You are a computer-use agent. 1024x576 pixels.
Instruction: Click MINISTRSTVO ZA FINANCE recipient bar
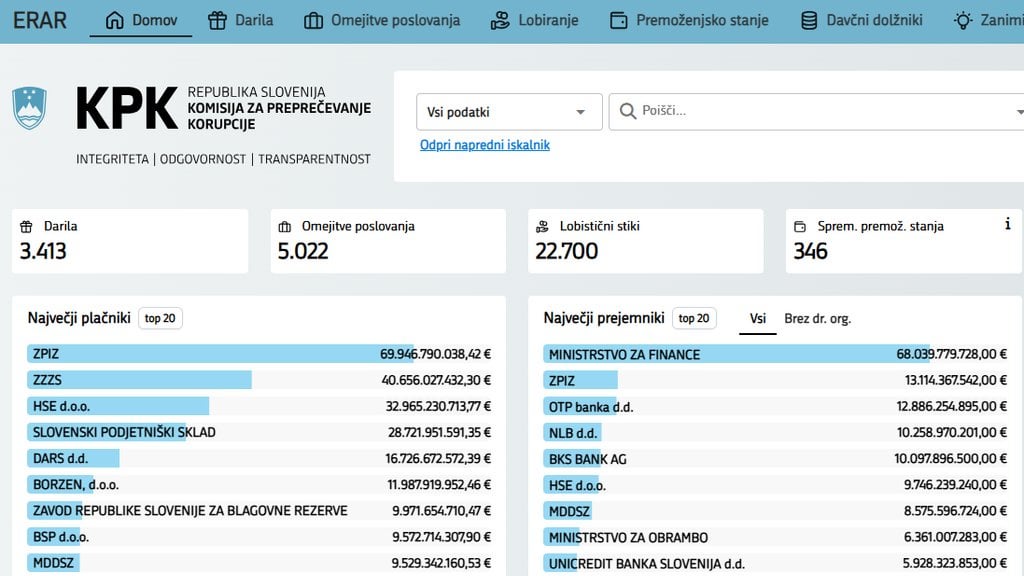point(775,354)
